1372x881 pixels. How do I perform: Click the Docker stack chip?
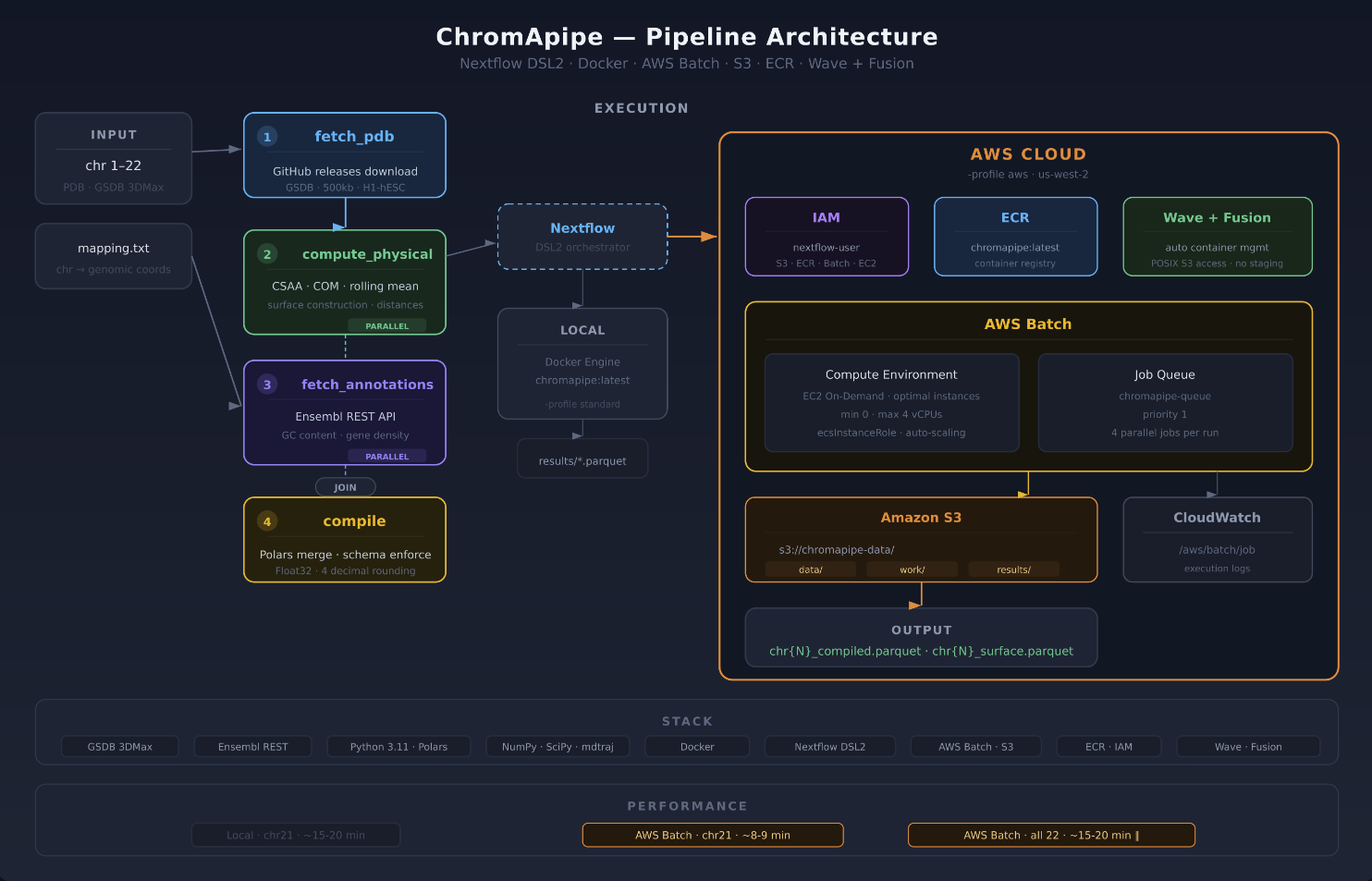[697, 746]
